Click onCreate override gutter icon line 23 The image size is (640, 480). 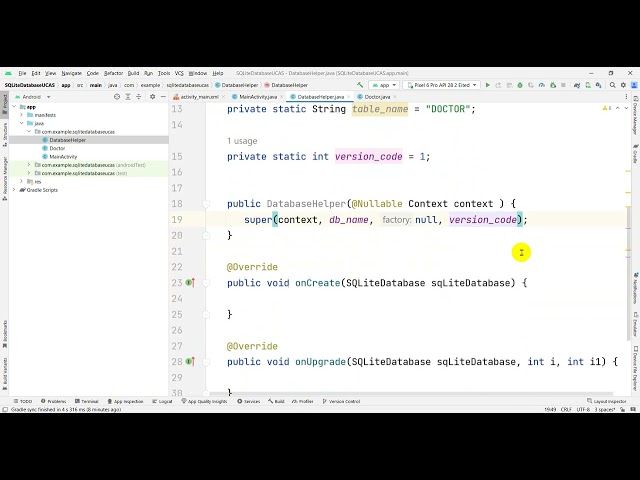click(x=190, y=282)
